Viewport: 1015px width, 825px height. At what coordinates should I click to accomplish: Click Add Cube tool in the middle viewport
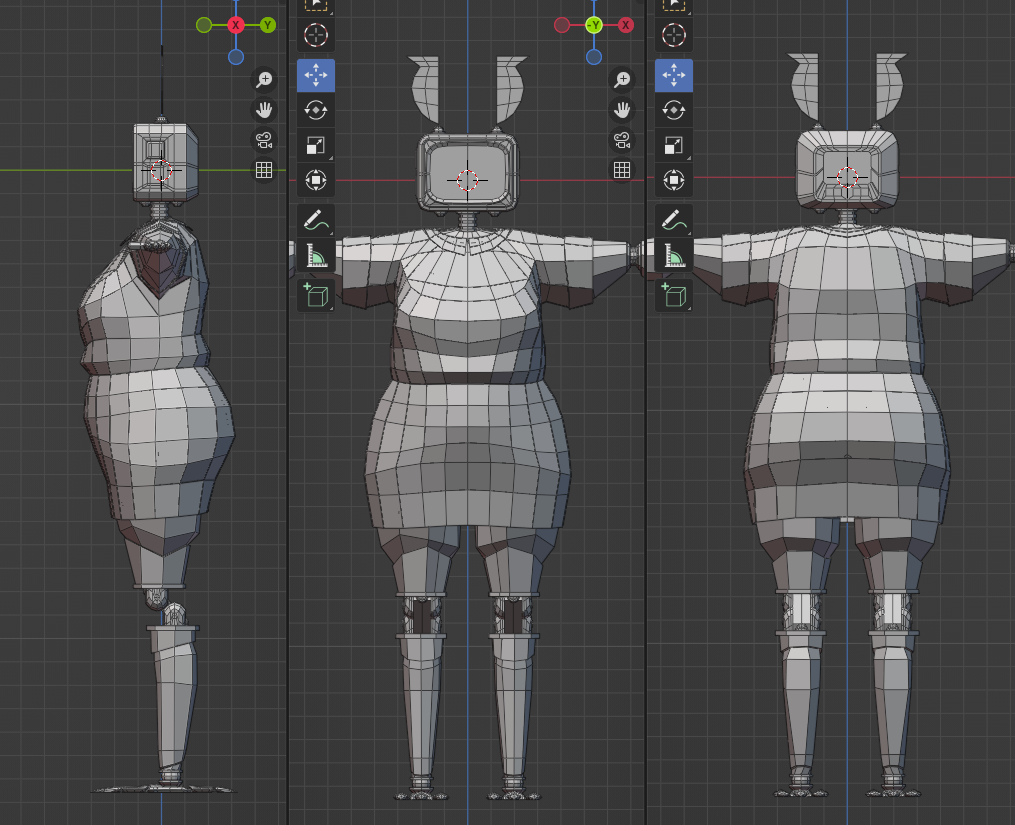[x=316, y=294]
